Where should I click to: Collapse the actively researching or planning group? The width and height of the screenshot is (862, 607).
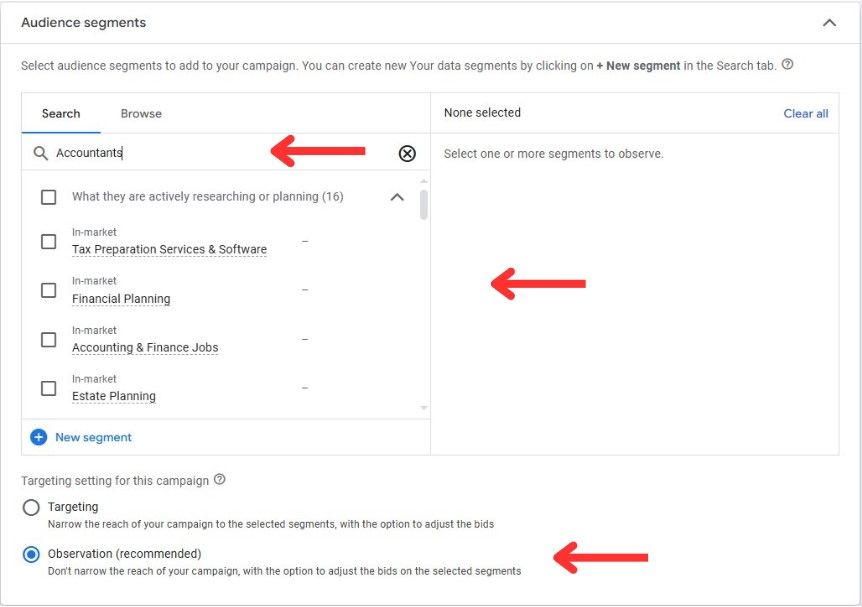point(397,197)
